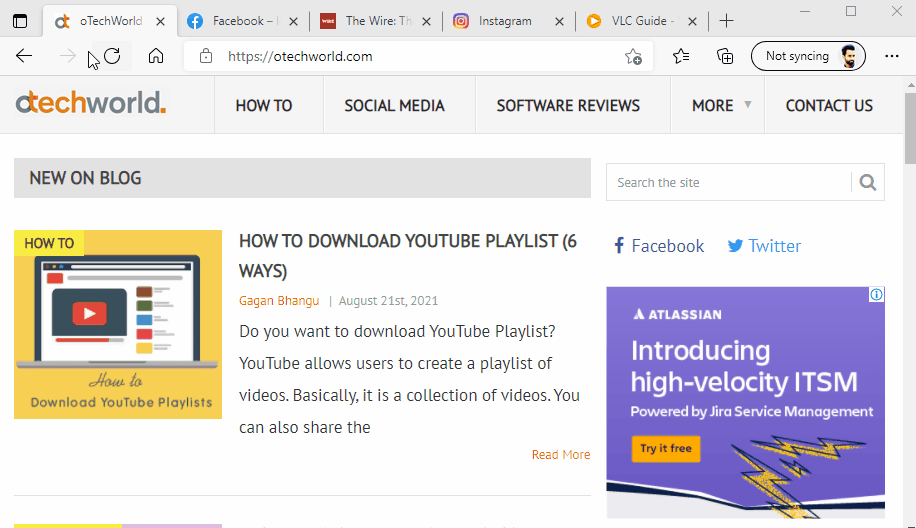Click the otechworld site logo
This screenshot has height=528, width=916.
pos(91,103)
